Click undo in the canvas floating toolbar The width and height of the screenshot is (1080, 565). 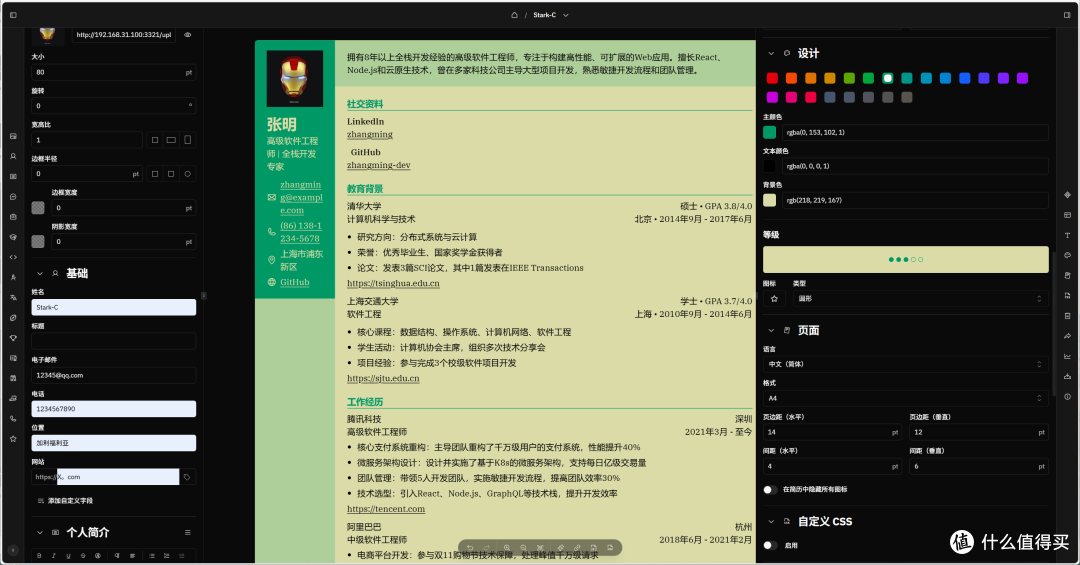click(x=470, y=548)
